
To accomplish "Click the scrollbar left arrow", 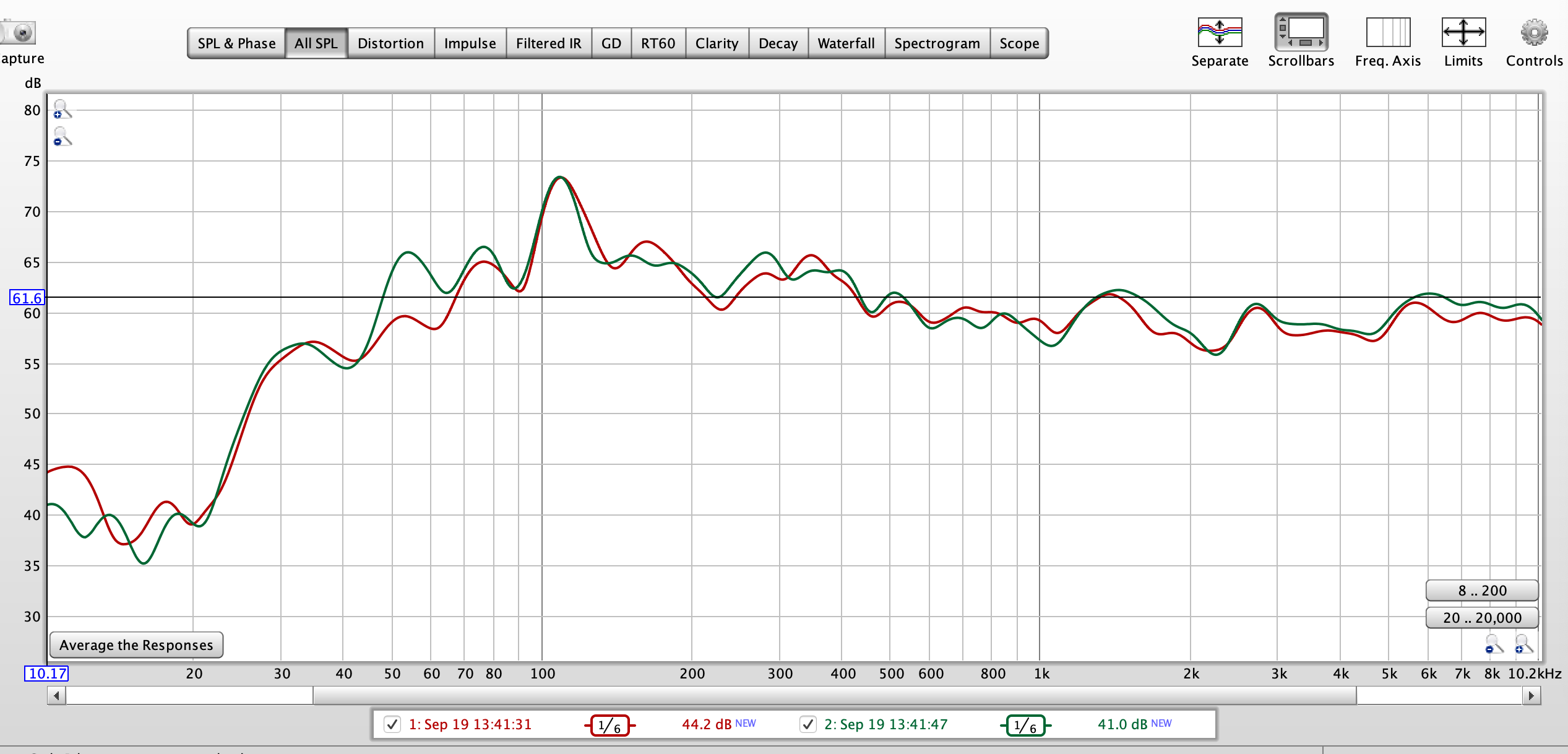I will (x=57, y=696).
